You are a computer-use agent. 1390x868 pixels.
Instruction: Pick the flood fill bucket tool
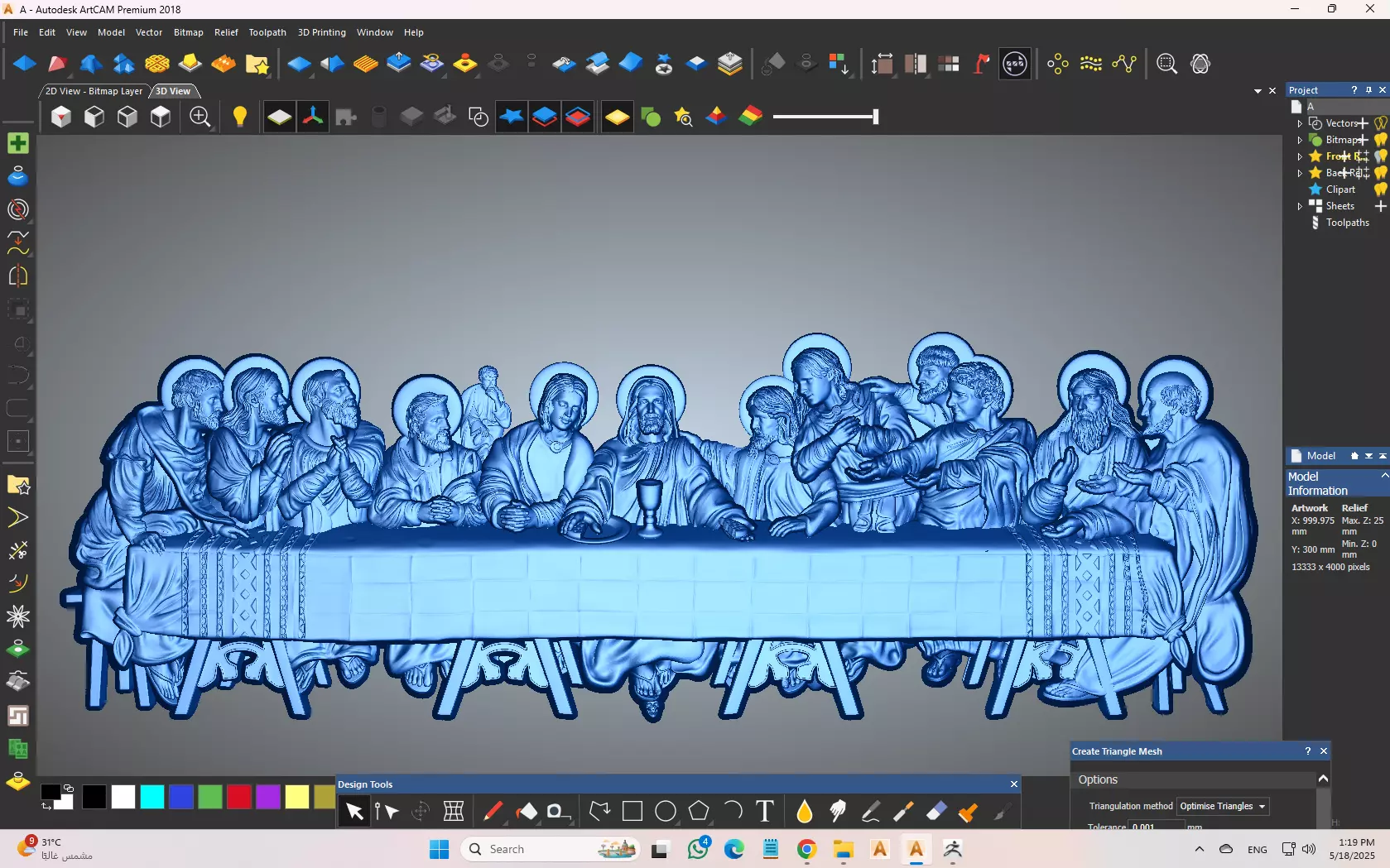click(527, 811)
